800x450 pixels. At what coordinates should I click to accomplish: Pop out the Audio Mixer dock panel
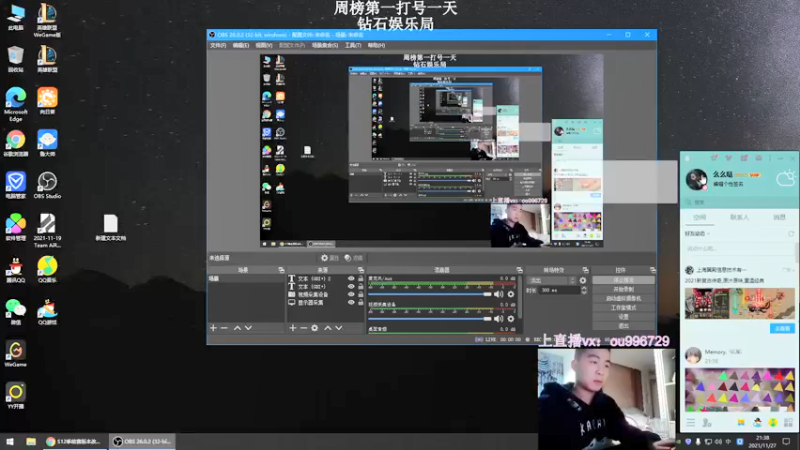[x=519, y=270]
